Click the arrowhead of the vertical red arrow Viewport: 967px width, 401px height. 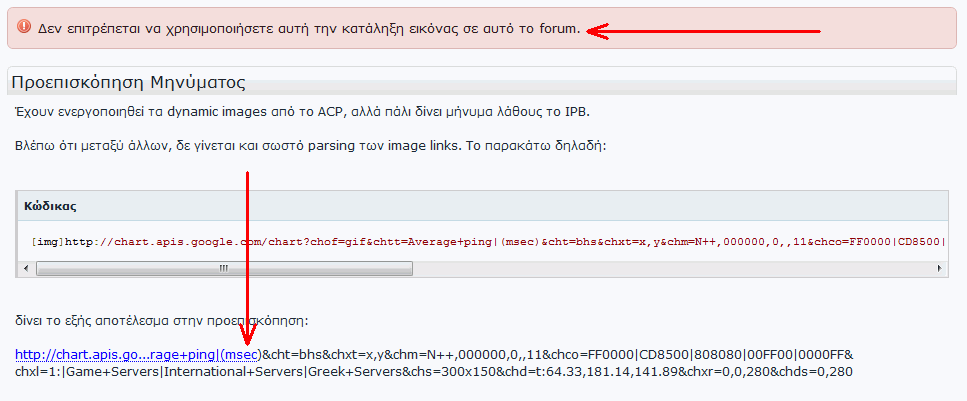coord(247,336)
